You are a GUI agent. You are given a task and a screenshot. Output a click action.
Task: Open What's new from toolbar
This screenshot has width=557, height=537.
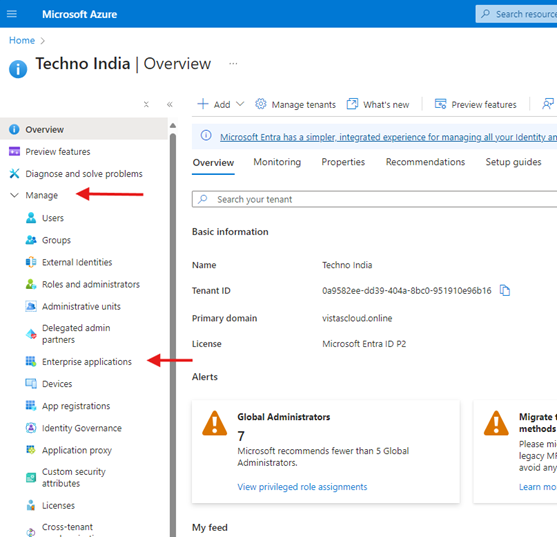pos(378,104)
